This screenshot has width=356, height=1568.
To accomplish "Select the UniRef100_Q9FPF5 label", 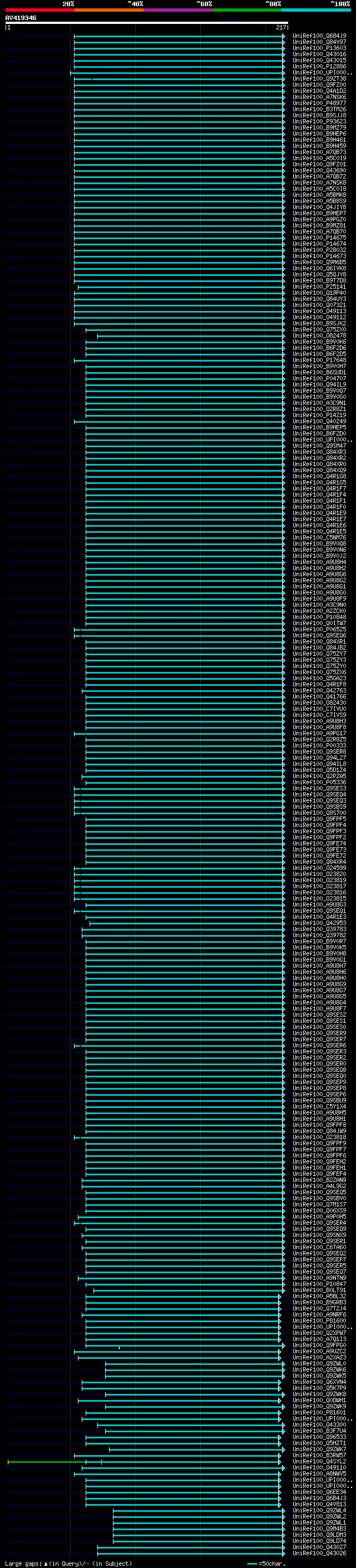I will point(319,819).
